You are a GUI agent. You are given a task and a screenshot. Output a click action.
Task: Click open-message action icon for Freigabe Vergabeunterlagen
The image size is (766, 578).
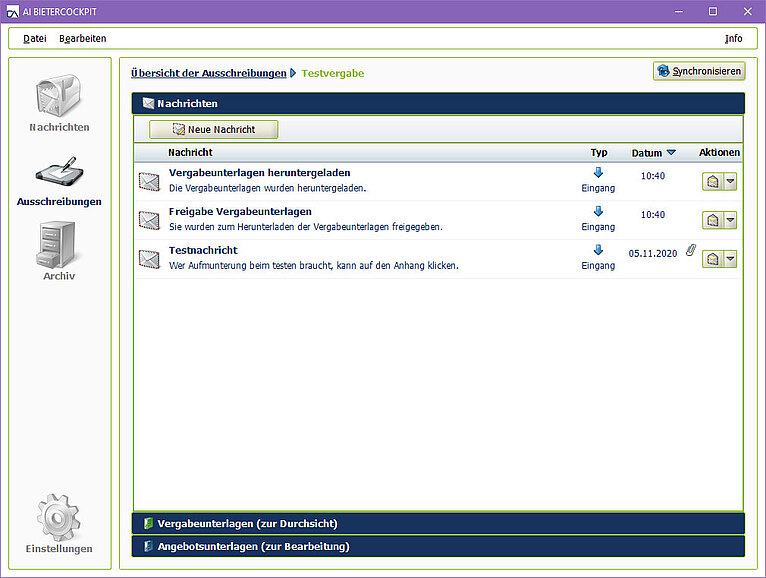pyautogui.click(x=713, y=220)
